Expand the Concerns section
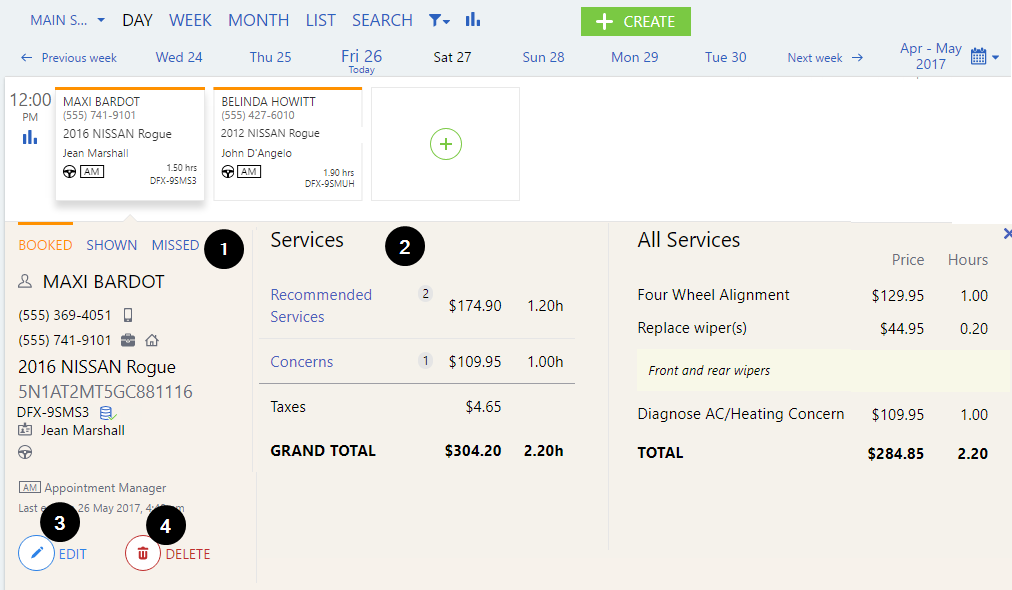1012x590 pixels. click(x=302, y=361)
